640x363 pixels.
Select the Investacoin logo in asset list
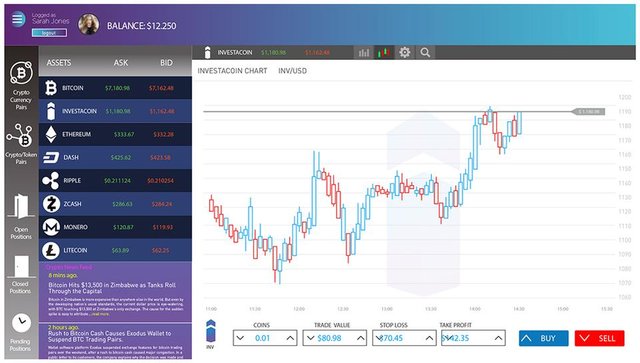(x=51, y=111)
